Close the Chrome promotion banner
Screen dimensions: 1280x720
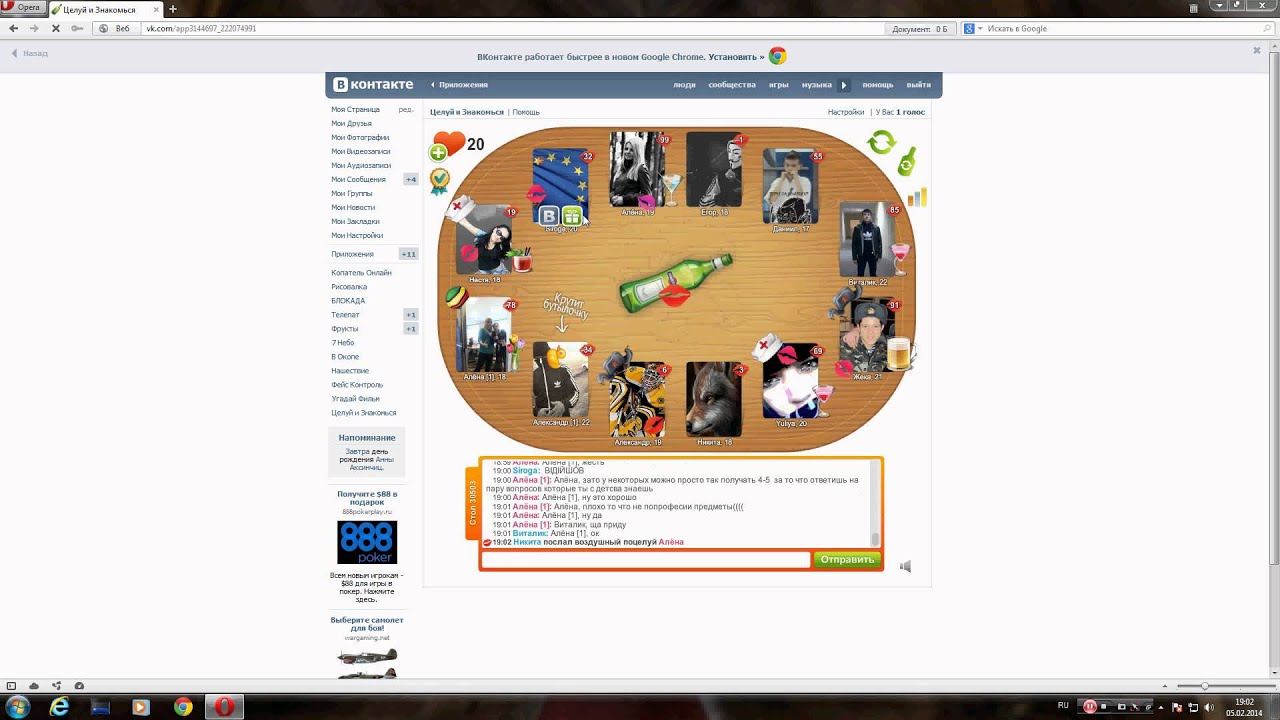(x=1257, y=50)
